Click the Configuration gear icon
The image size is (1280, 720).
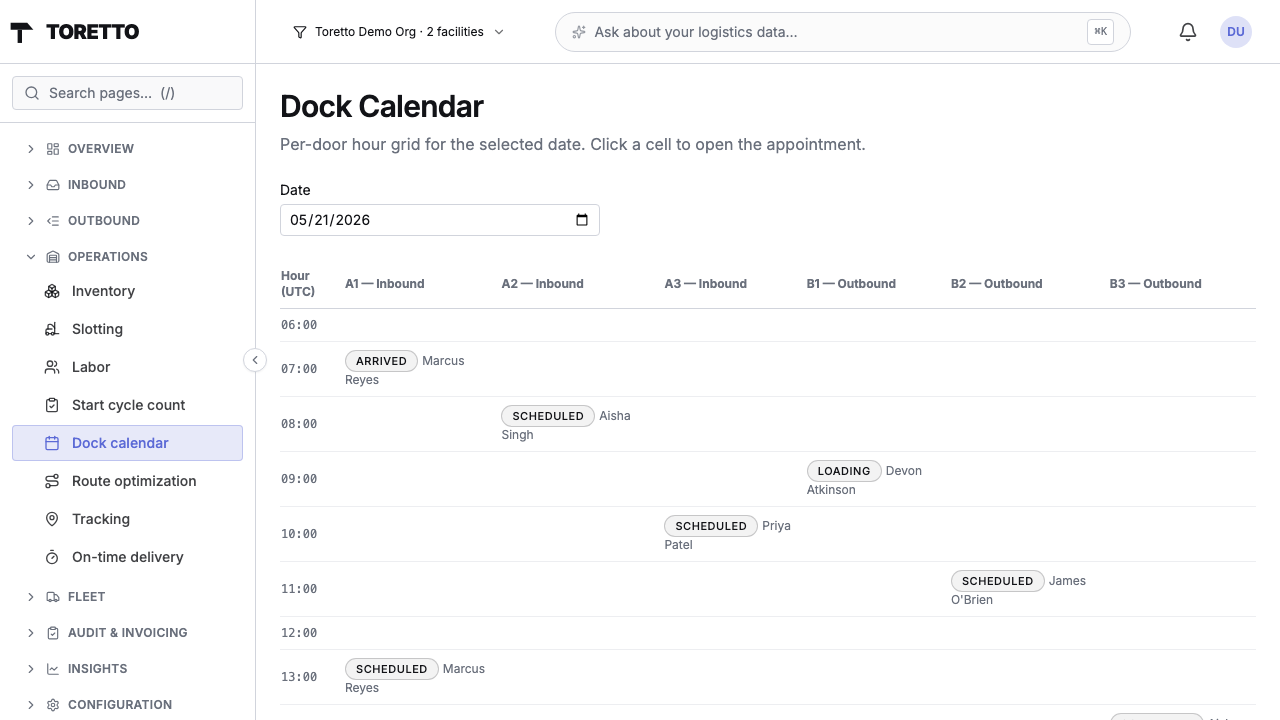pos(53,705)
